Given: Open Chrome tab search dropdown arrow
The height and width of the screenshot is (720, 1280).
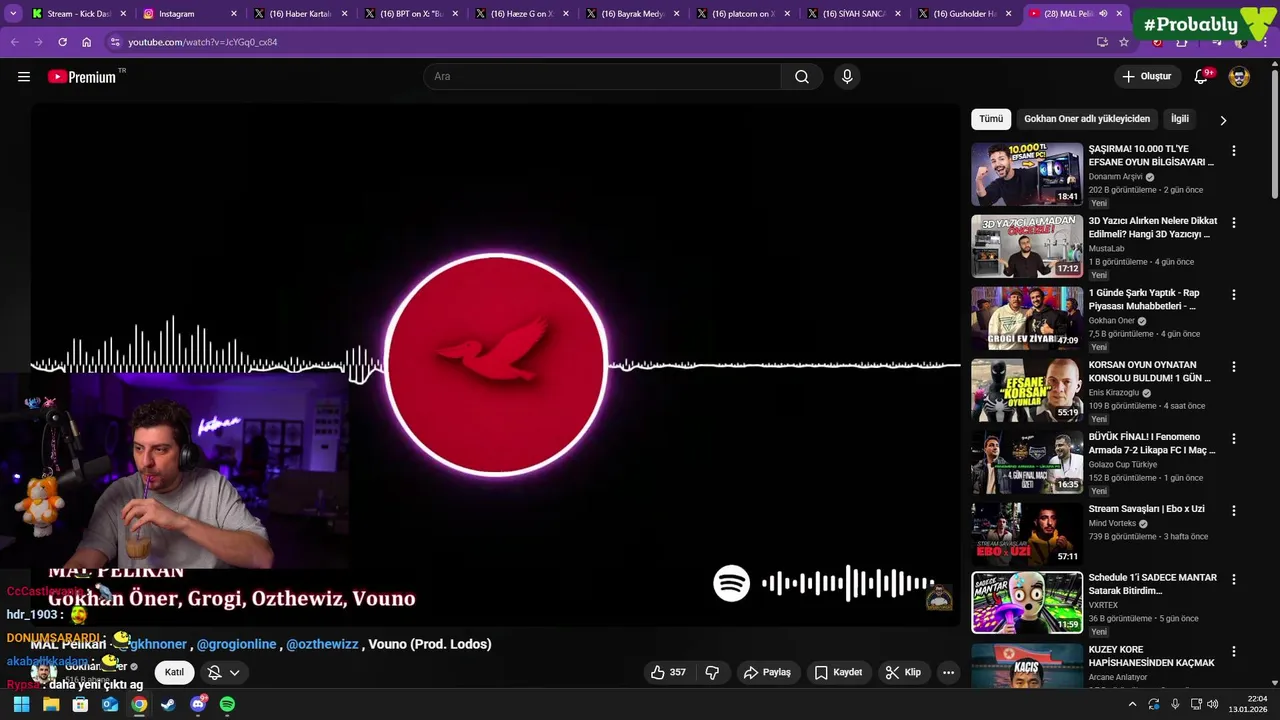Looking at the screenshot, I should 13,14.
